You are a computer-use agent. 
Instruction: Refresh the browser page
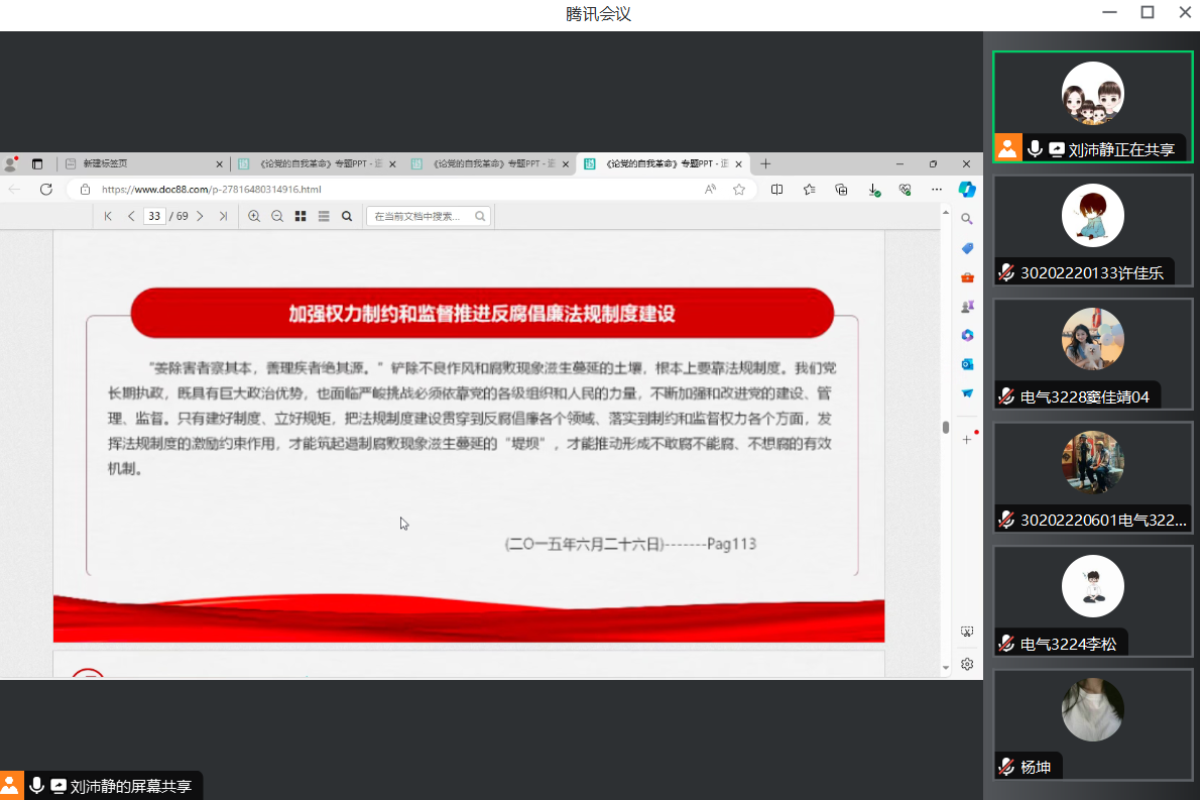coord(46,189)
